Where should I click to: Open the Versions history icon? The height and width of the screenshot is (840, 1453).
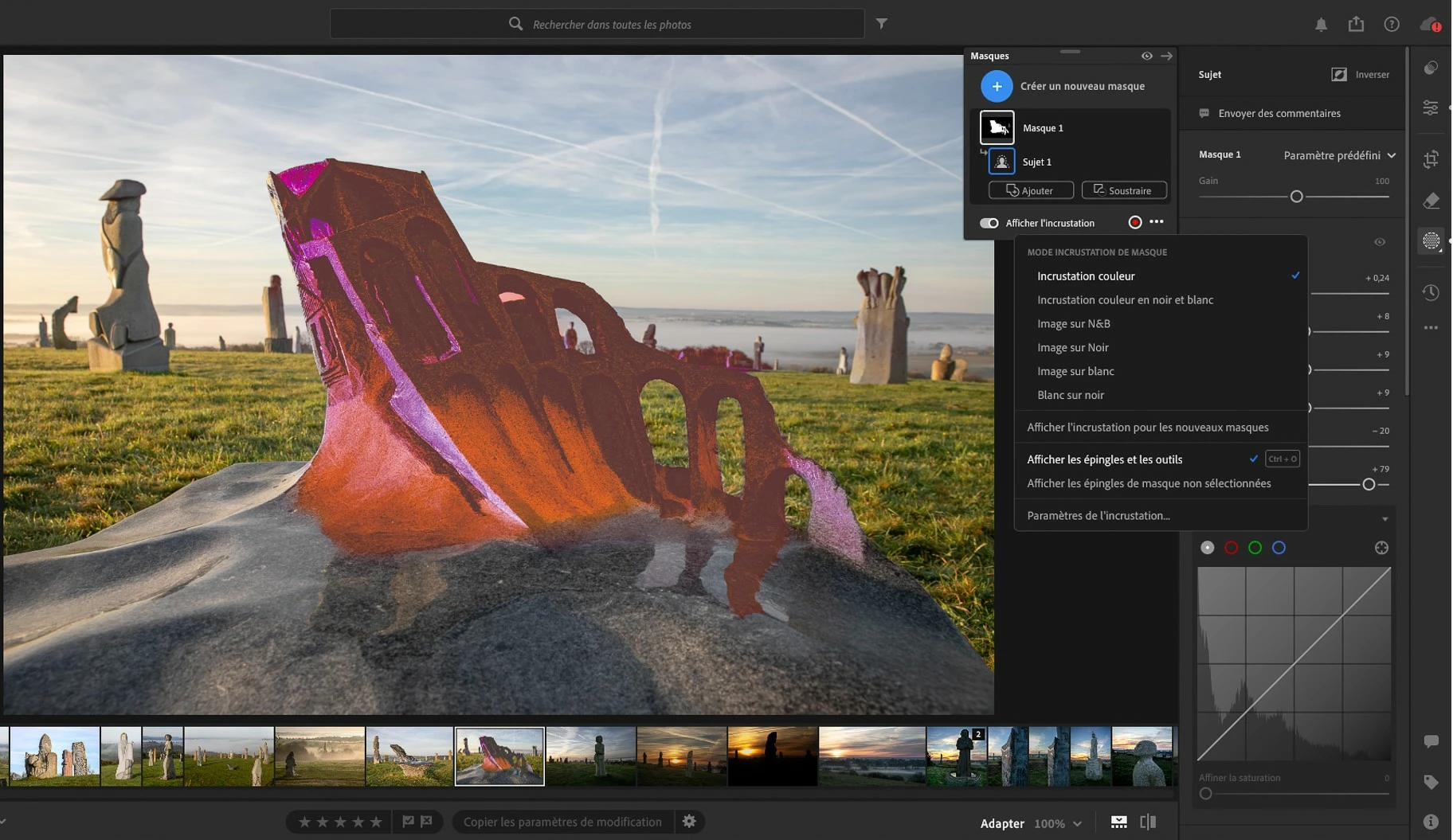(1431, 292)
